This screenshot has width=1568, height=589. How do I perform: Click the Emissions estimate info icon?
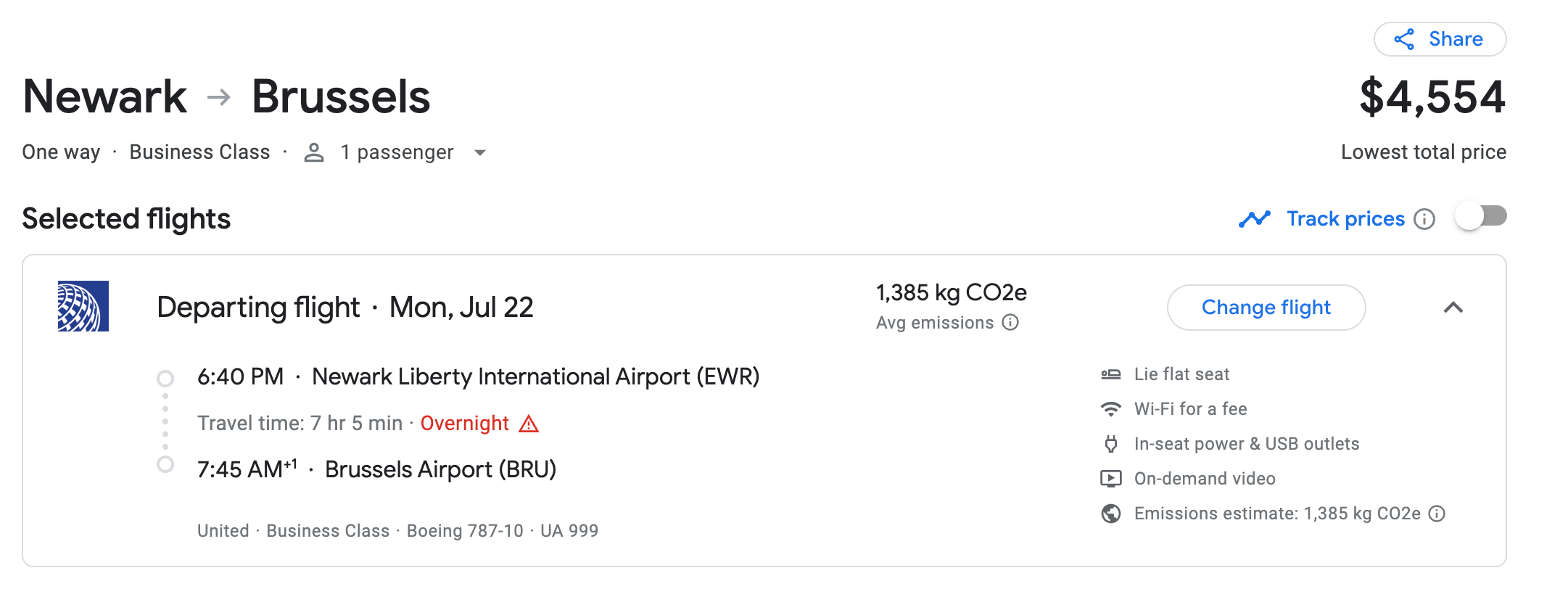click(1437, 514)
